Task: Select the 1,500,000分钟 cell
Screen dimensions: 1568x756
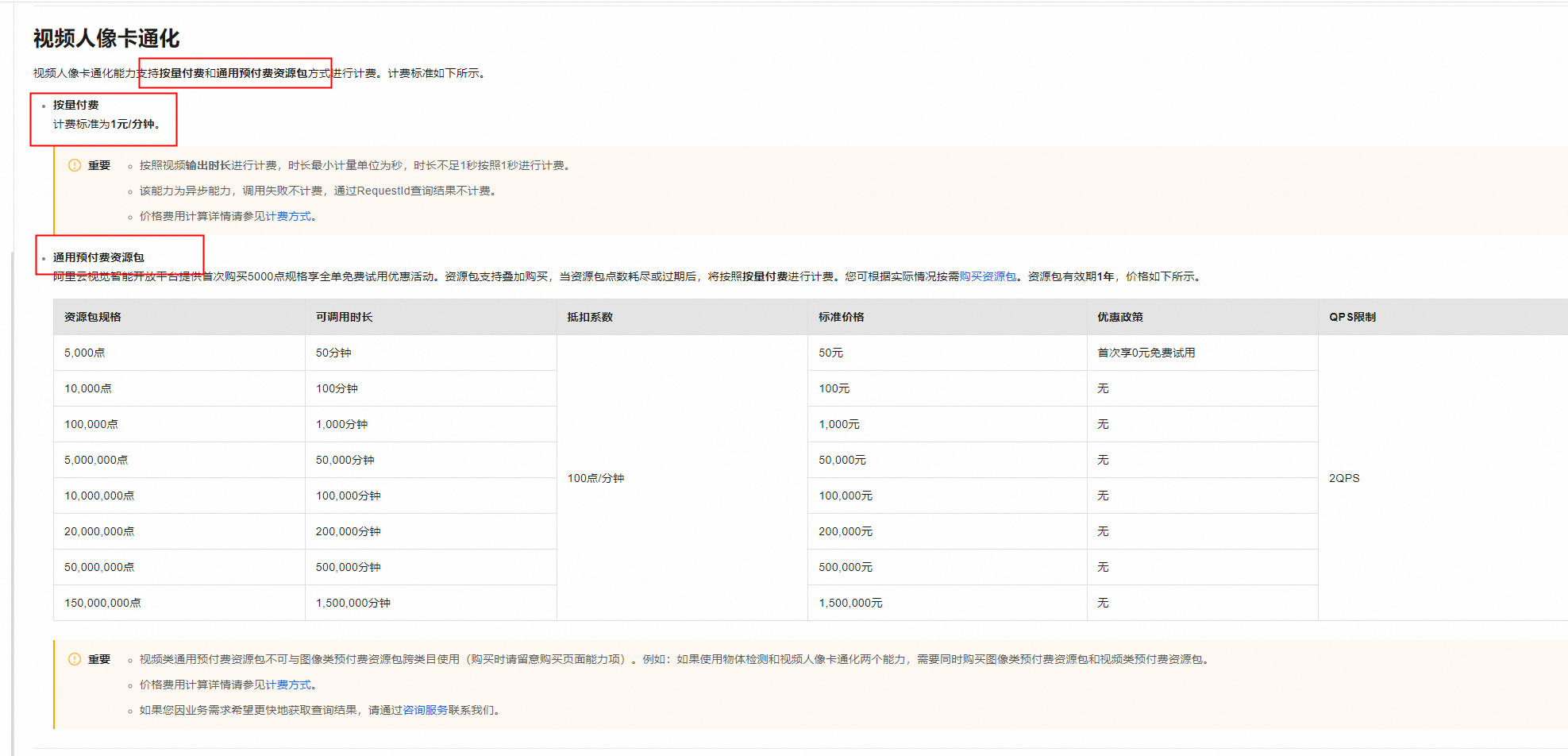Action: tap(431, 603)
